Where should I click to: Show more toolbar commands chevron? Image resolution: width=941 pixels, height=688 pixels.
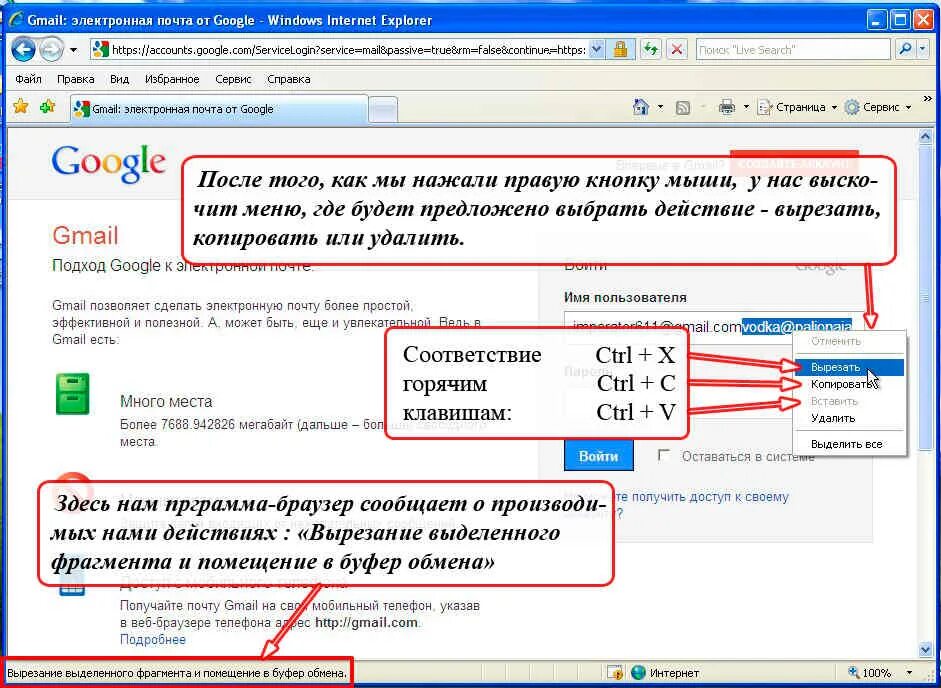click(x=928, y=98)
